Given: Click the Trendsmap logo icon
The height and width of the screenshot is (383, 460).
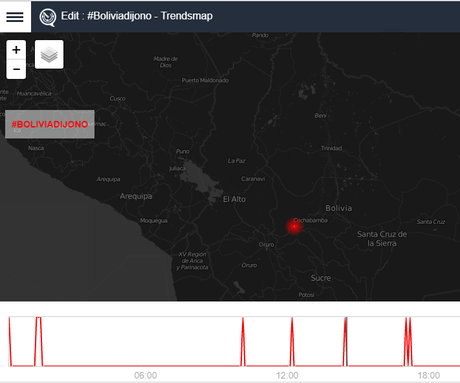Looking at the screenshot, I should (47, 17).
